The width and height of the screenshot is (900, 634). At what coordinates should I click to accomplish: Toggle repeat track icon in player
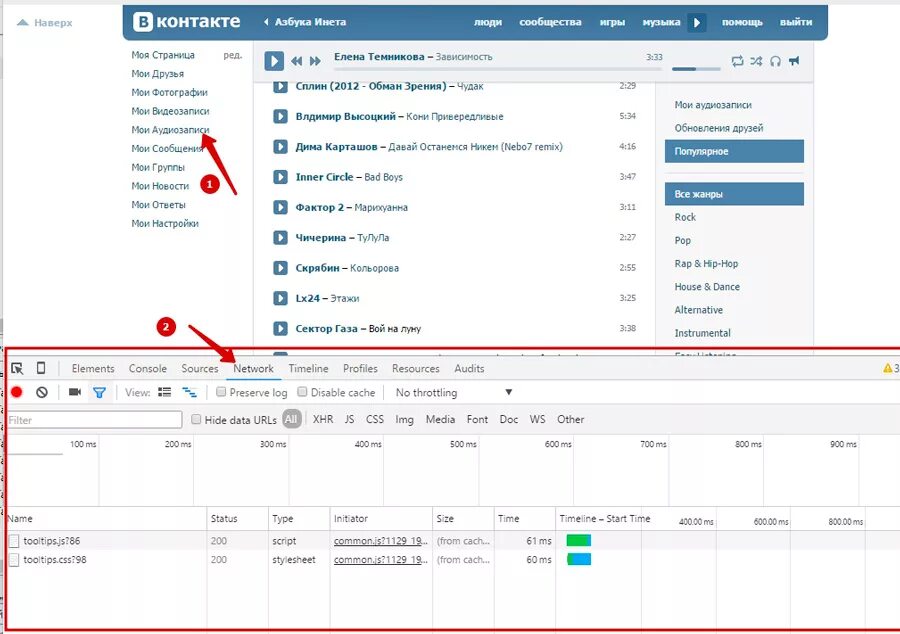point(738,61)
